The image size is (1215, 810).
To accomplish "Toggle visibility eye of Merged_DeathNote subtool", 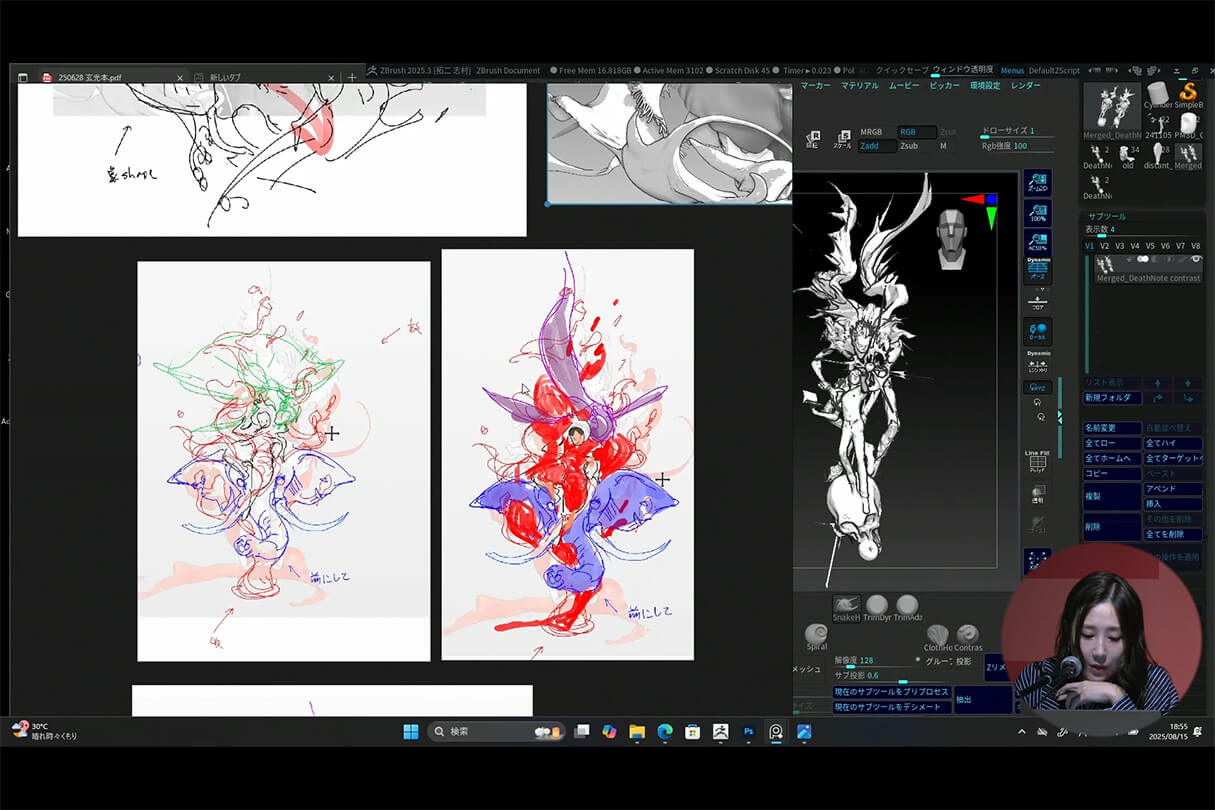I will (x=1194, y=259).
